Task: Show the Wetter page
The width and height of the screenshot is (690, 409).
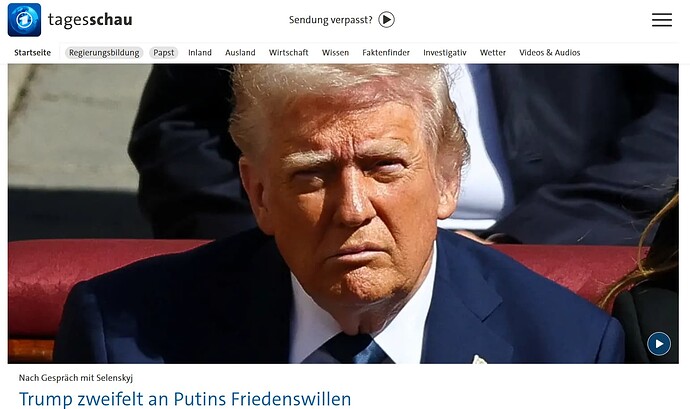Action: click(493, 53)
